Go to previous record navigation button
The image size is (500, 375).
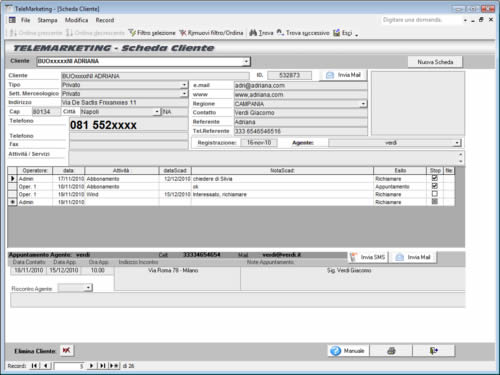click(45, 366)
